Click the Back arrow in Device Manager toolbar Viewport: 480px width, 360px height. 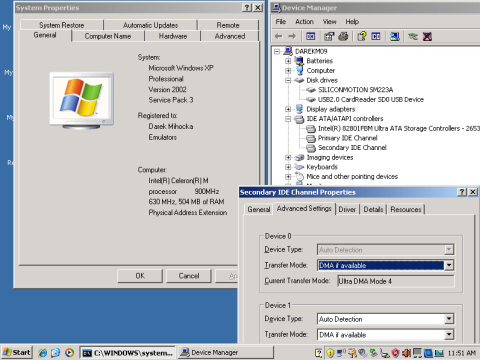point(279,36)
